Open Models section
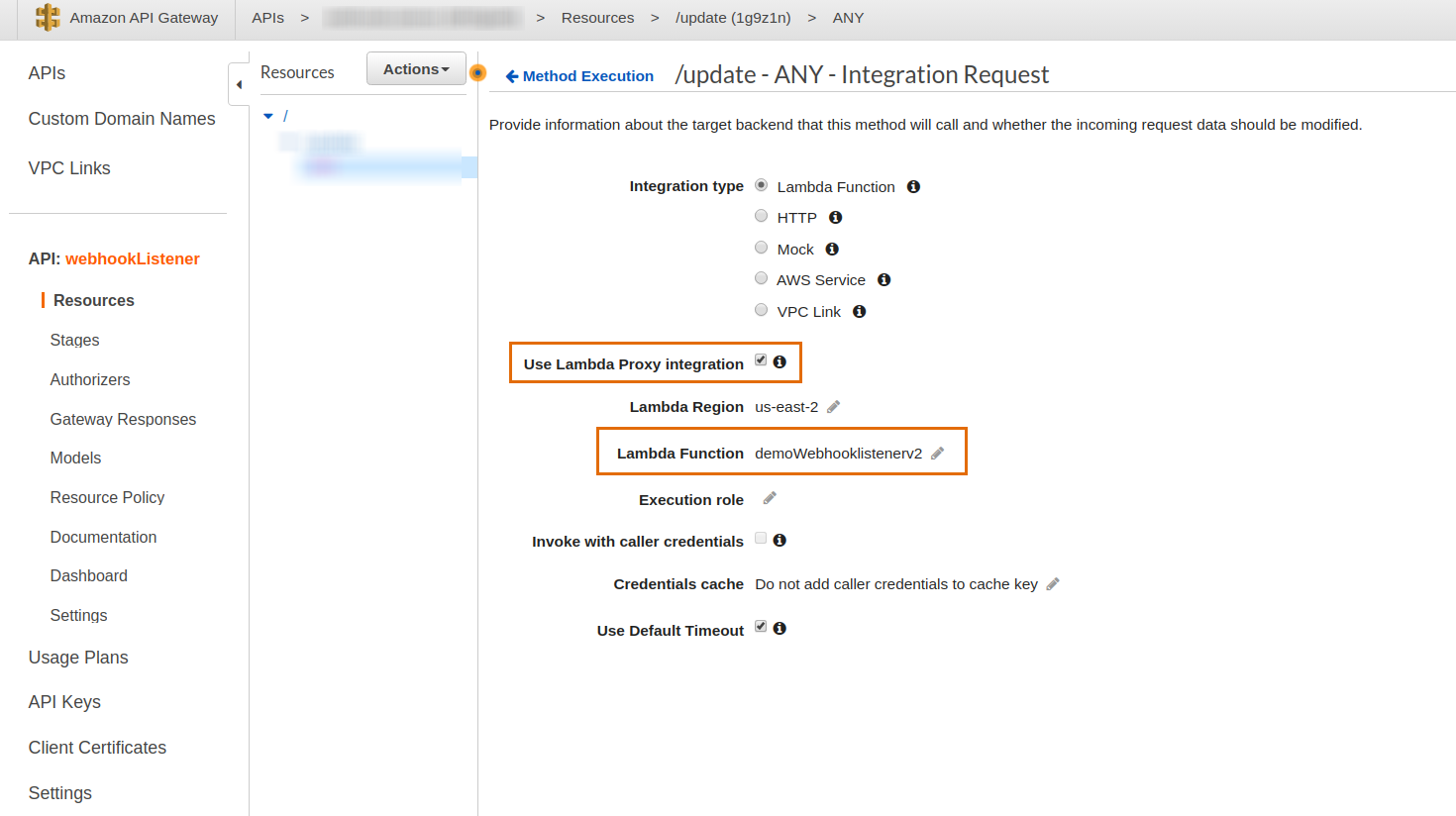1456x816 pixels. (x=75, y=458)
